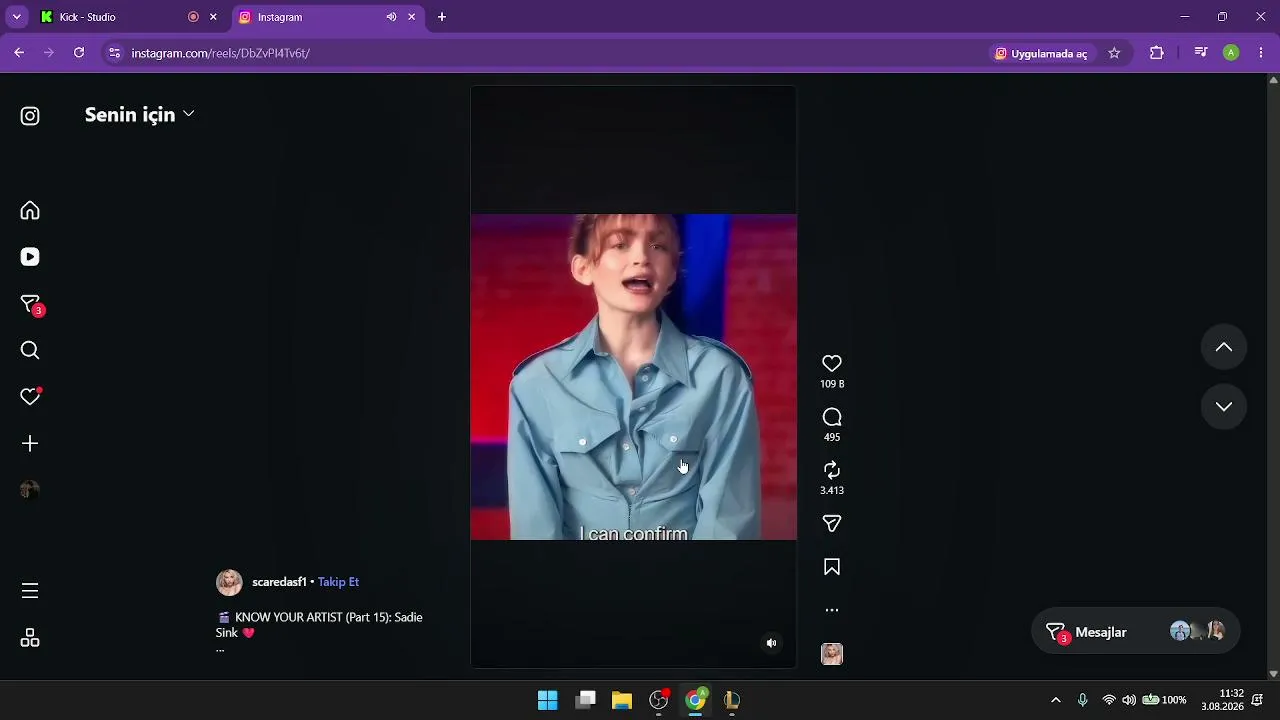
Task: Repost the reel with repost icon
Action: [832, 470]
